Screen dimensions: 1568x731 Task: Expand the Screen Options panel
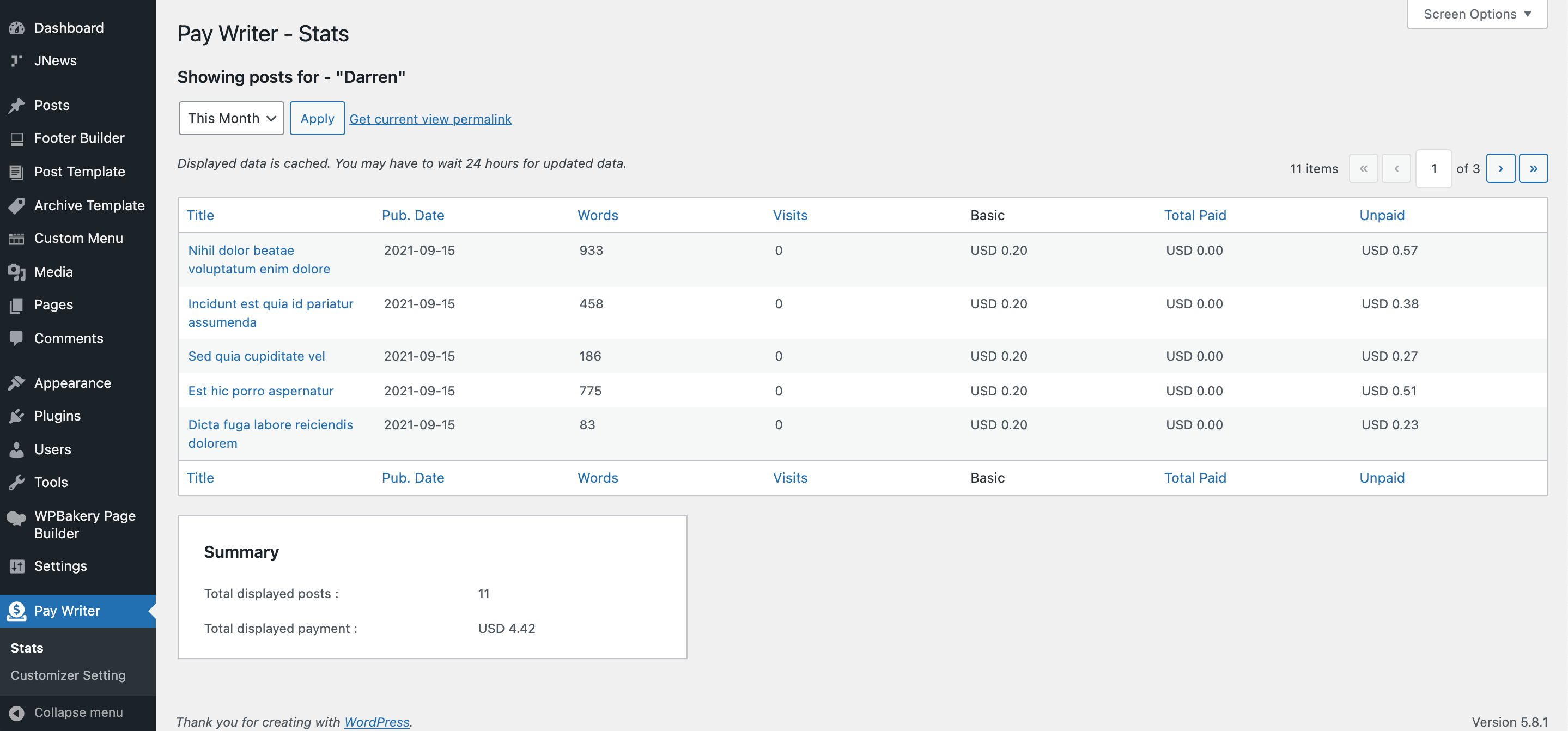[x=1476, y=14]
